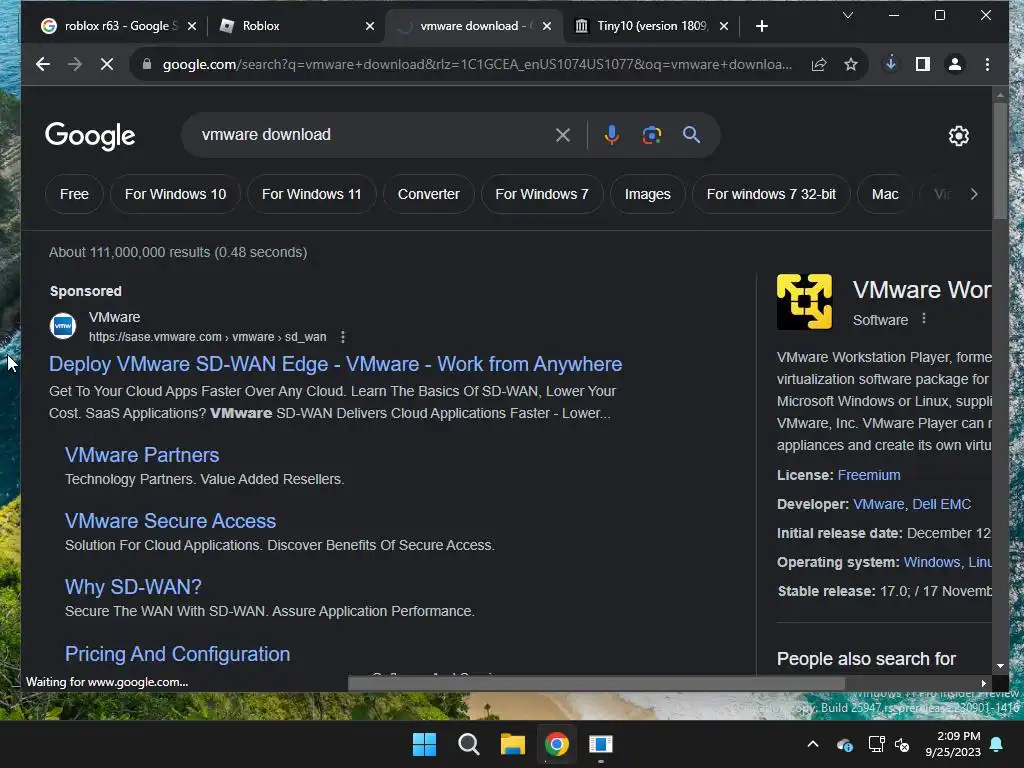This screenshot has height=768, width=1024.
Task: Click the forward navigation arrow
Action: coord(75,64)
